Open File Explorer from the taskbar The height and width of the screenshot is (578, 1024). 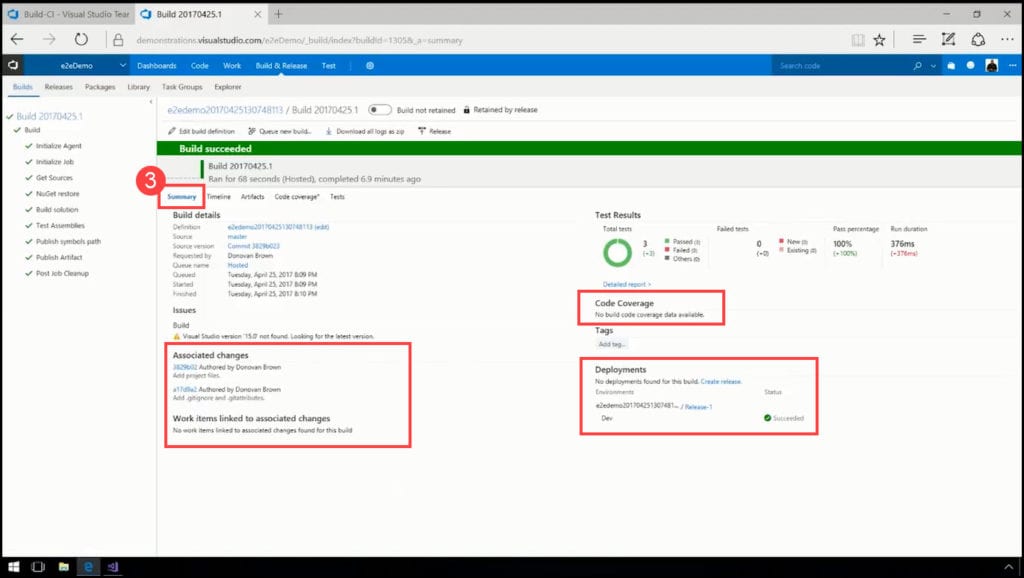(x=63, y=567)
